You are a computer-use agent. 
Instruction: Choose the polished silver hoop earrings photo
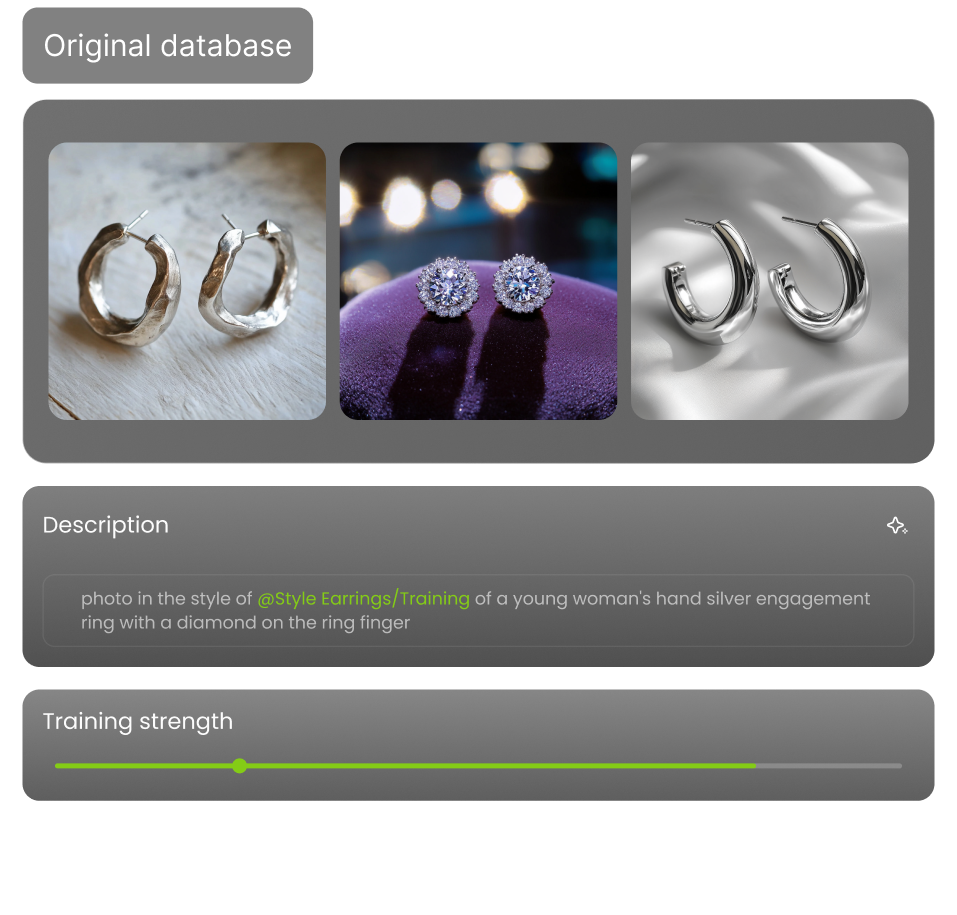coord(769,281)
